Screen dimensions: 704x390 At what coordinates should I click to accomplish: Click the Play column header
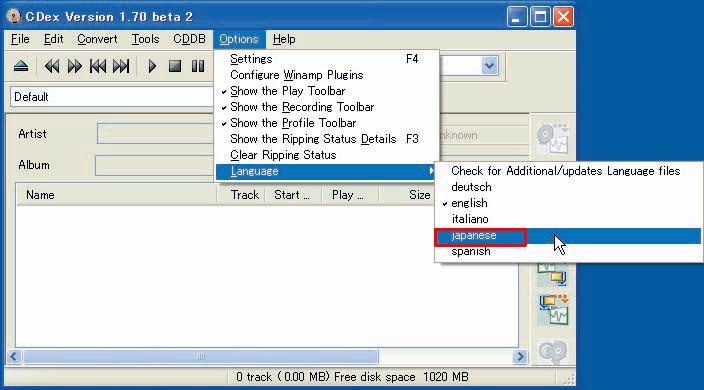350,195
